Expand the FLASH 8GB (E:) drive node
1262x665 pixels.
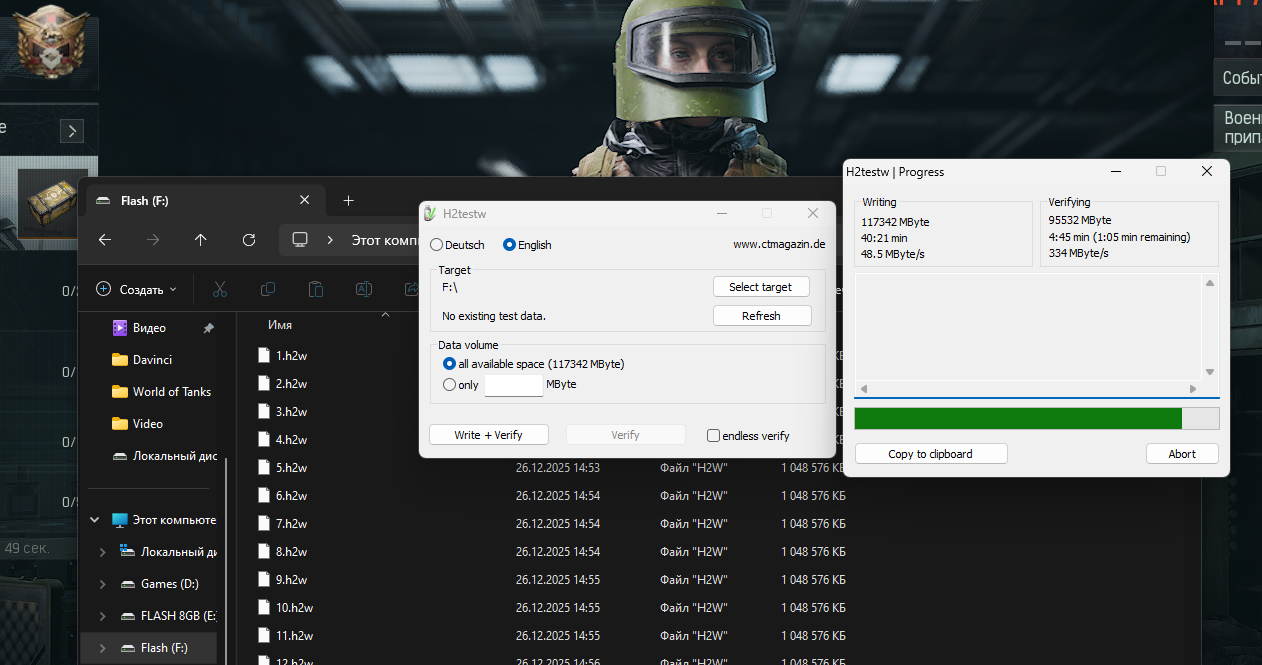[103, 616]
